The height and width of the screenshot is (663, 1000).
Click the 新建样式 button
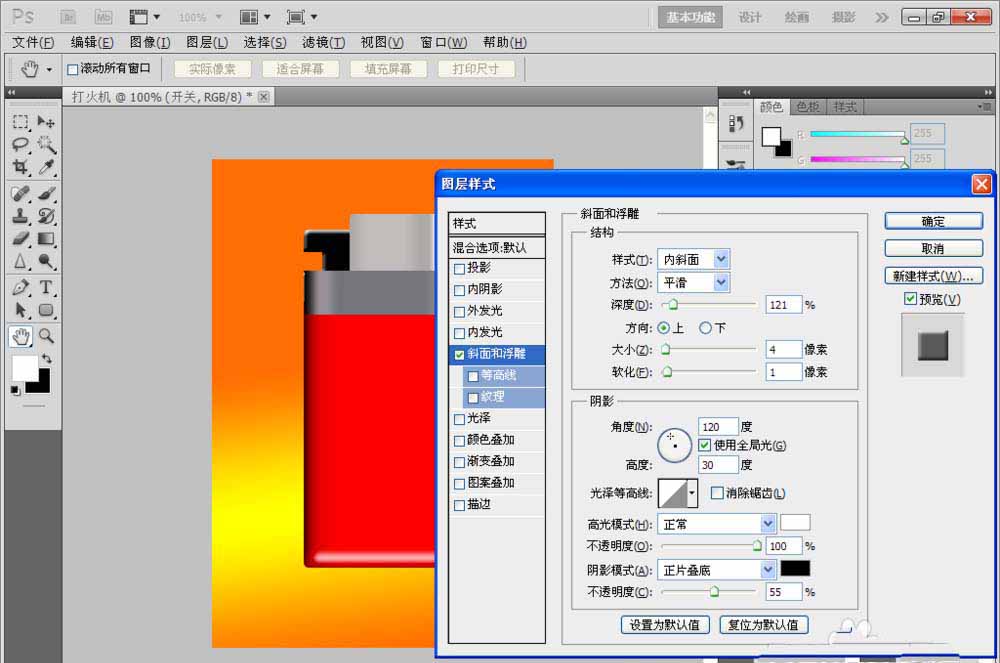click(933, 275)
